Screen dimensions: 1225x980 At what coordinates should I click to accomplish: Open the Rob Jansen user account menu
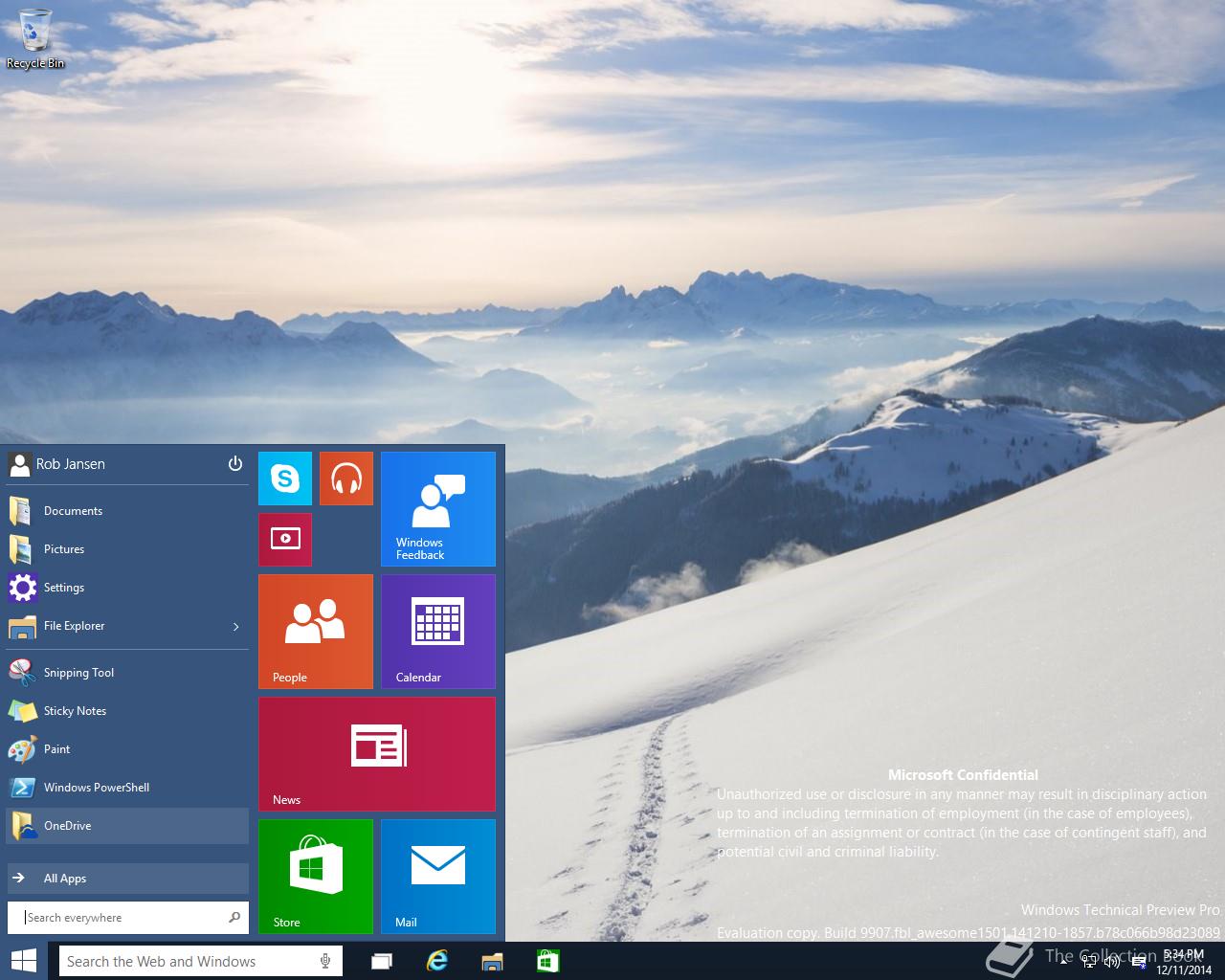(x=57, y=464)
